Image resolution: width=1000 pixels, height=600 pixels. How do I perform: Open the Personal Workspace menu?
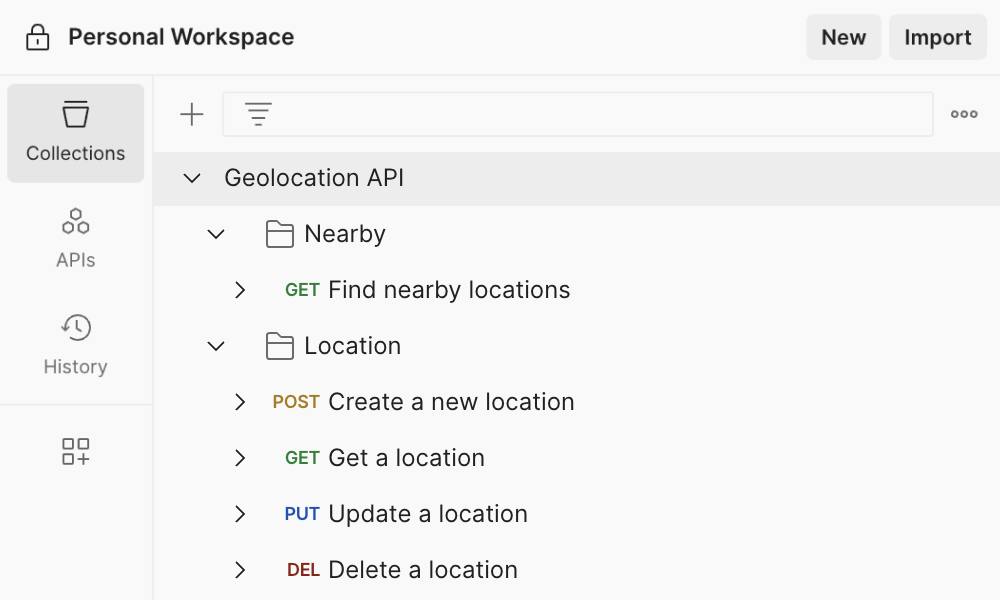pos(180,37)
